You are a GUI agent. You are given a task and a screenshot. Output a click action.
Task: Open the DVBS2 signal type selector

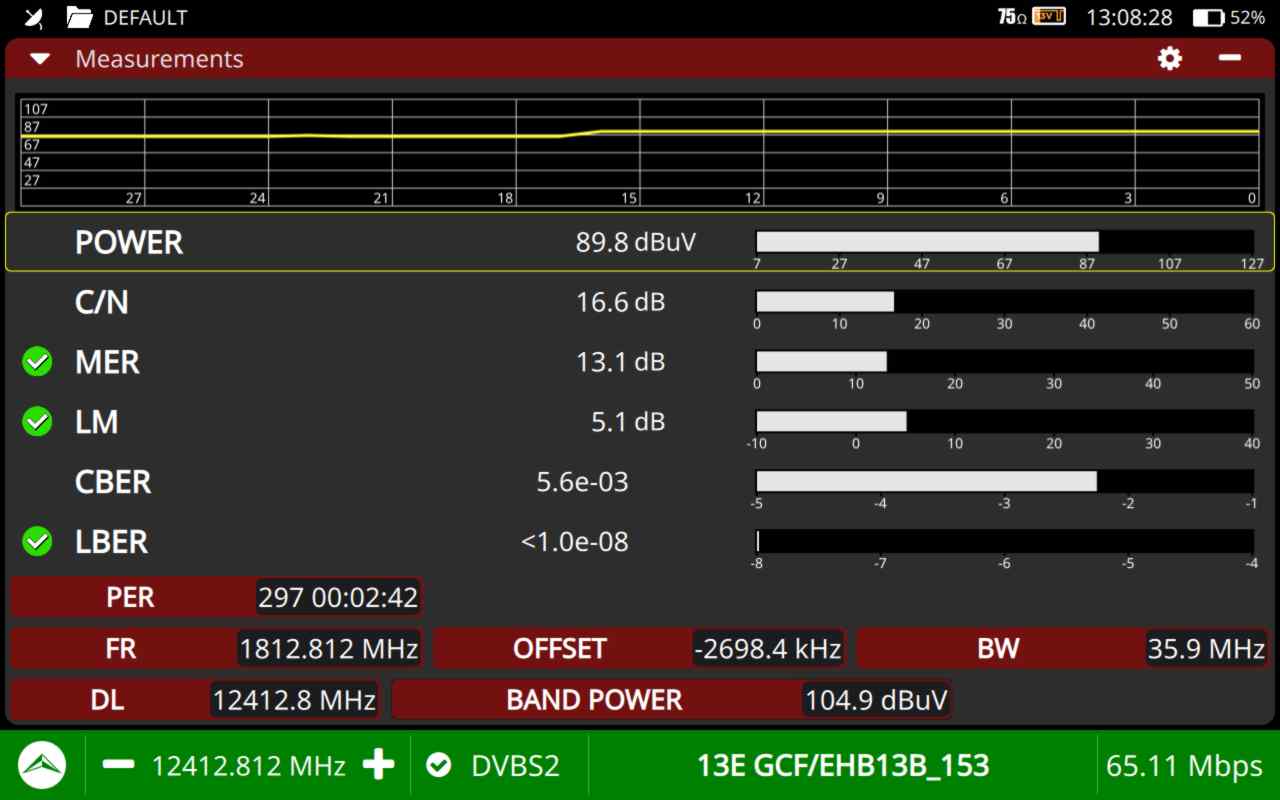[x=498, y=766]
